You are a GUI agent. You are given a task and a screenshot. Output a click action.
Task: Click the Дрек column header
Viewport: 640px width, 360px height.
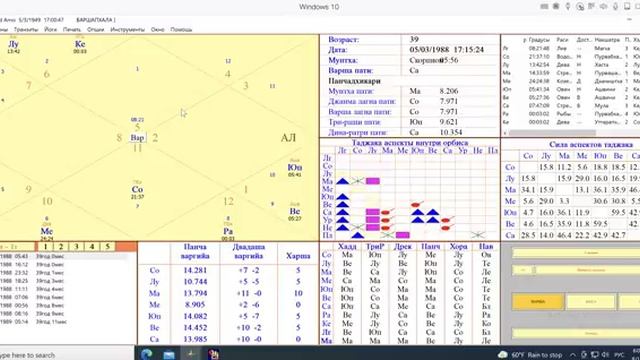tap(402, 246)
